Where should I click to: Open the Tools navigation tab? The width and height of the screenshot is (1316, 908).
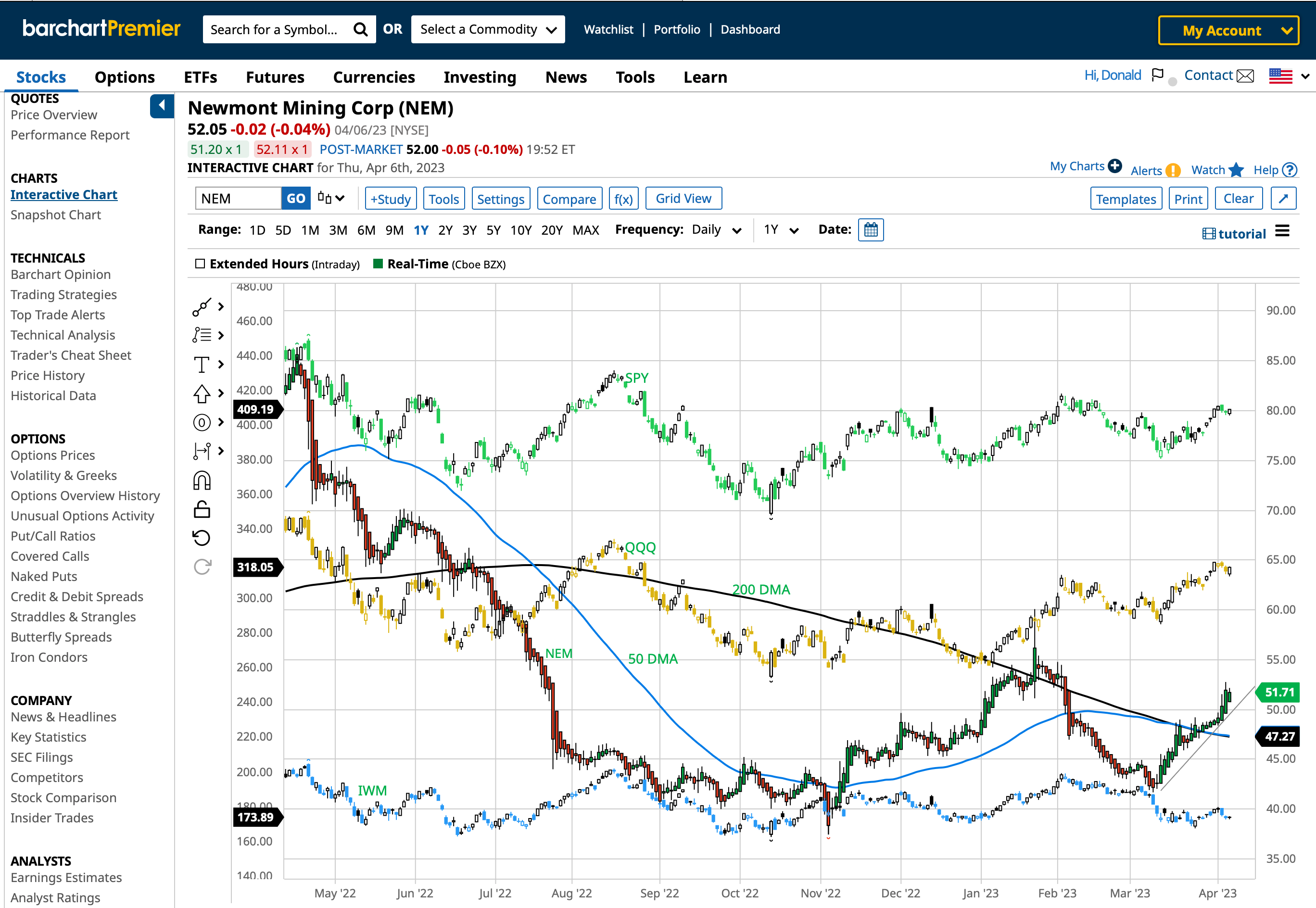pyautogui.click(x=635, y=77)
